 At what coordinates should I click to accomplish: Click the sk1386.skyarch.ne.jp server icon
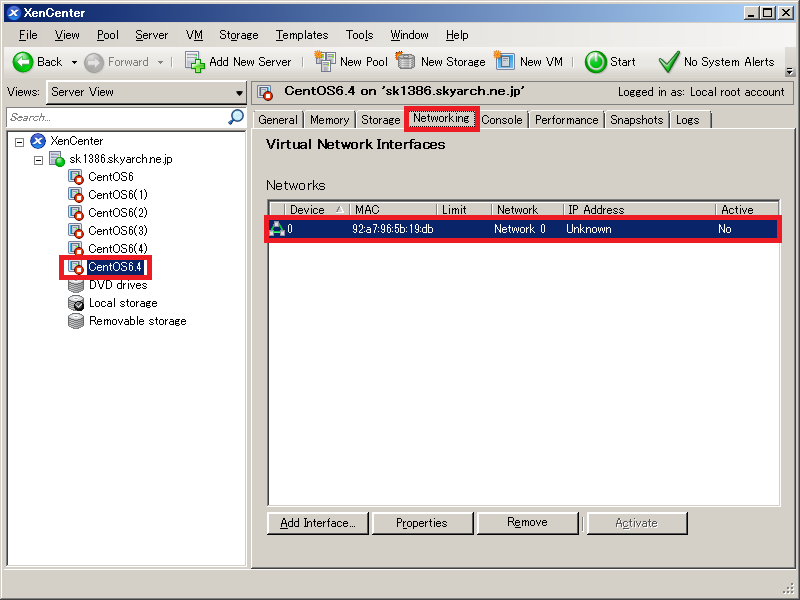(57, 159)
